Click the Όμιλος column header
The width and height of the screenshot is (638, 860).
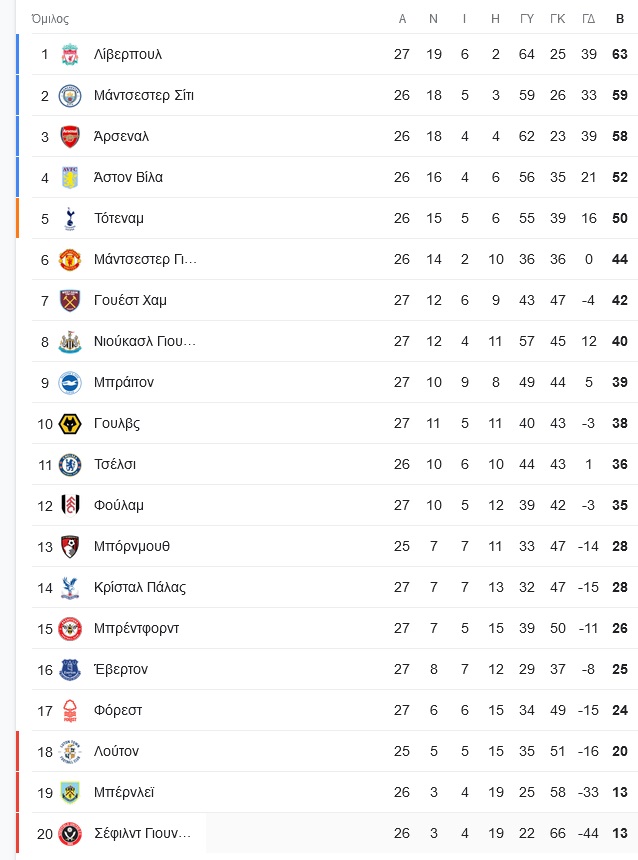pos(50,19)
